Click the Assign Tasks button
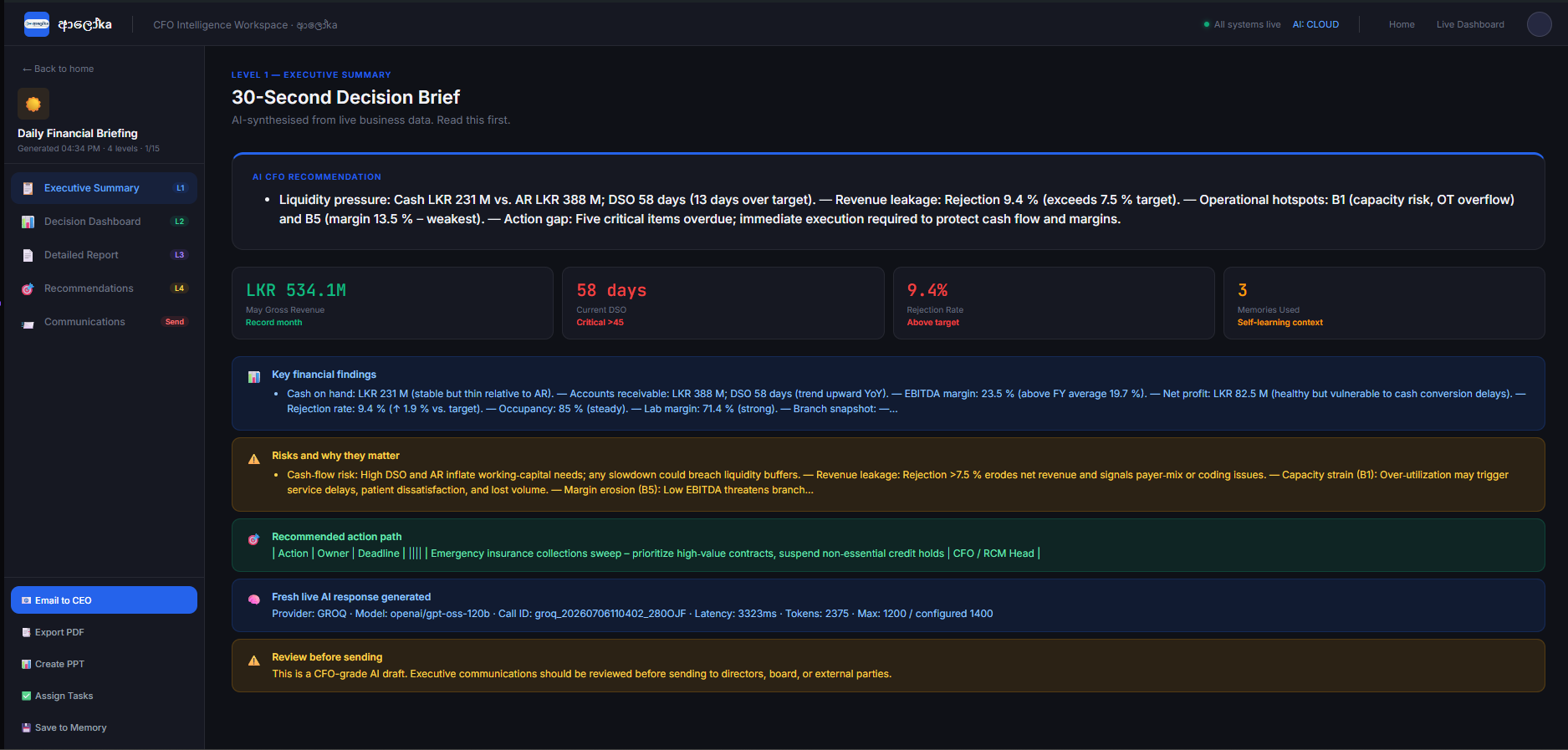The width and height of the screenshot is (1568, 750). tap(104, 696)
